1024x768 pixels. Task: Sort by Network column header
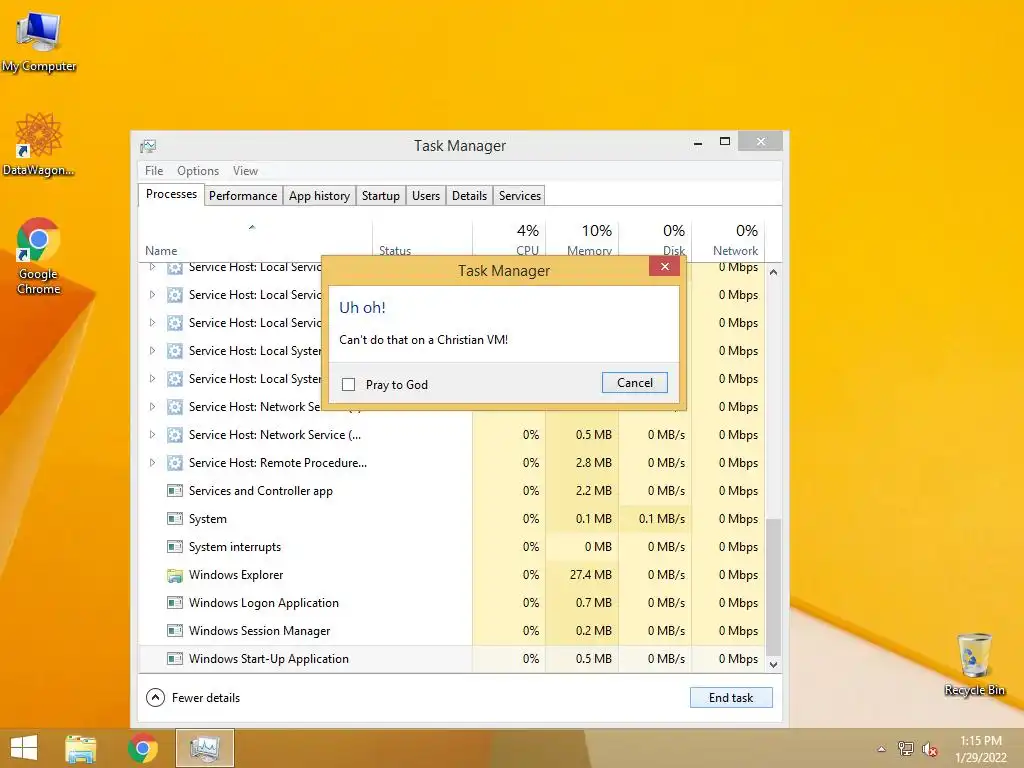tap(728, 240)
